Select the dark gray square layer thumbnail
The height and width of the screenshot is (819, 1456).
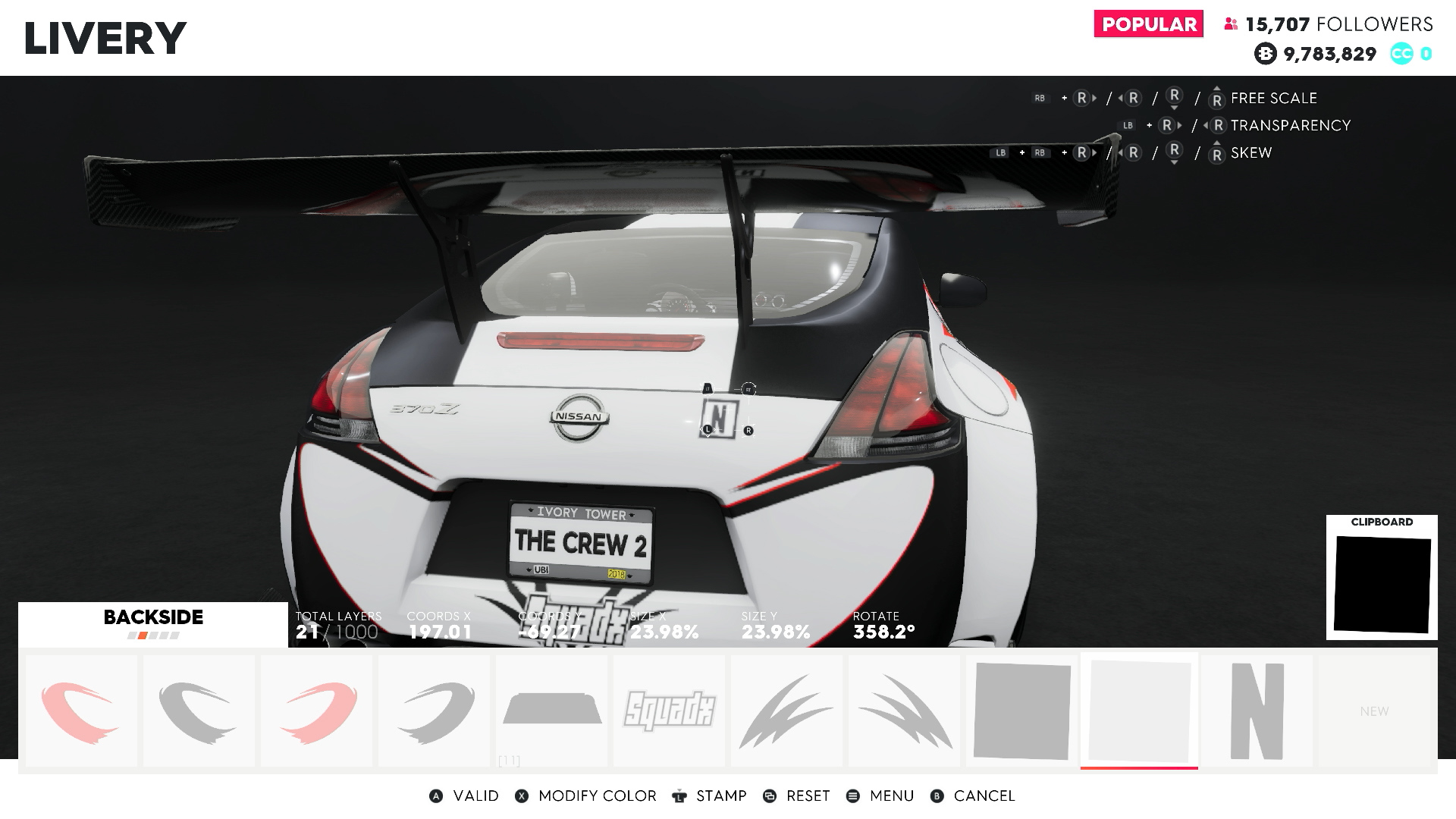pos(1022,711)
